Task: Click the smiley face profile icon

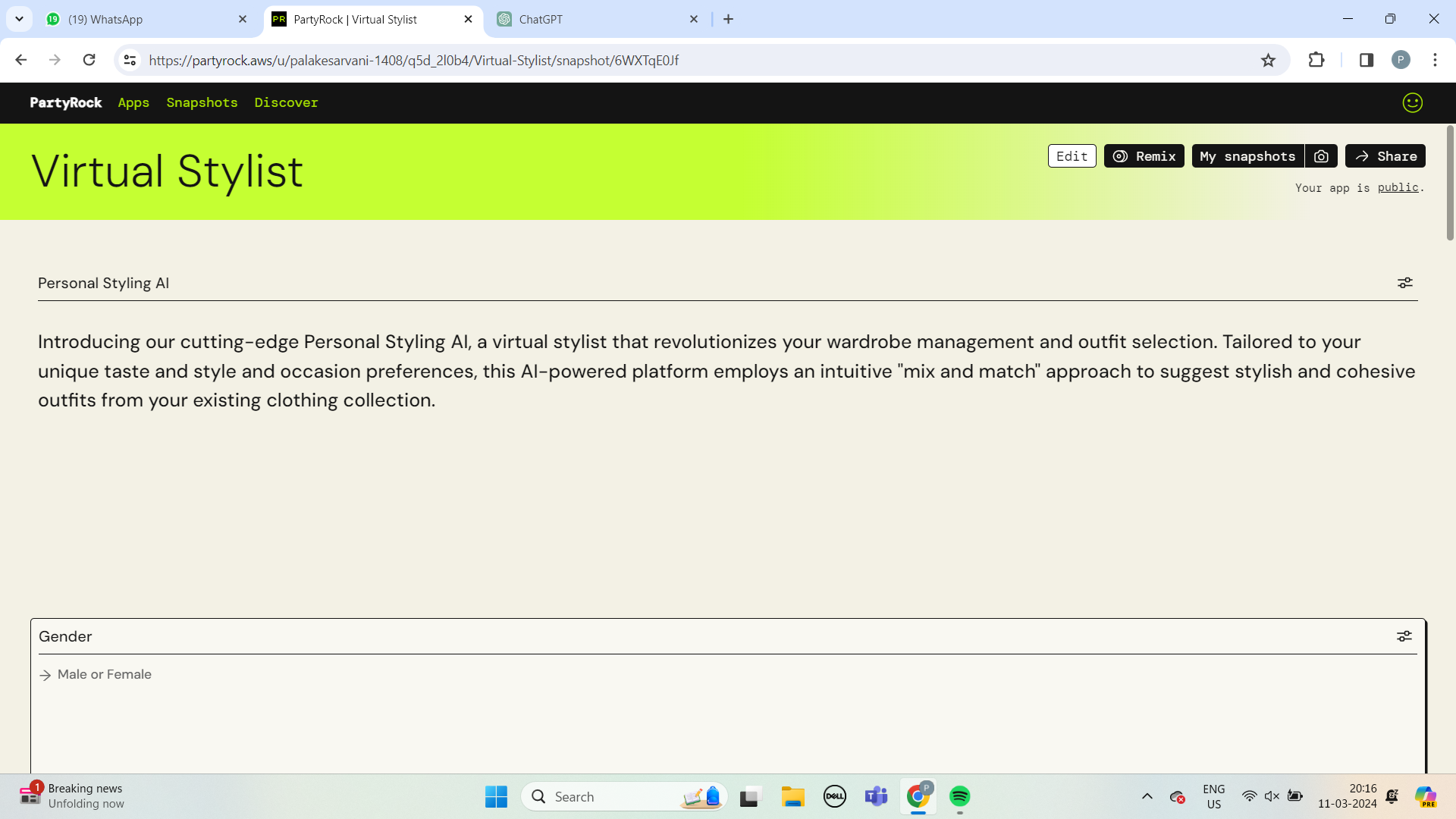Action: (1412, 102)
